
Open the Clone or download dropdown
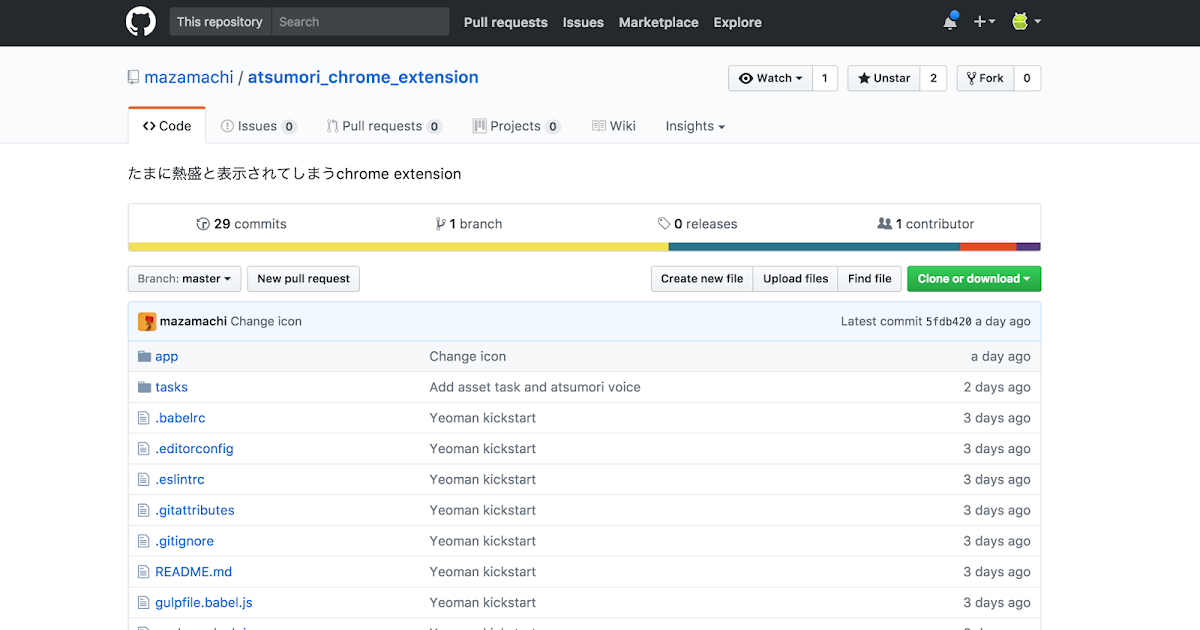coord(973,279)
